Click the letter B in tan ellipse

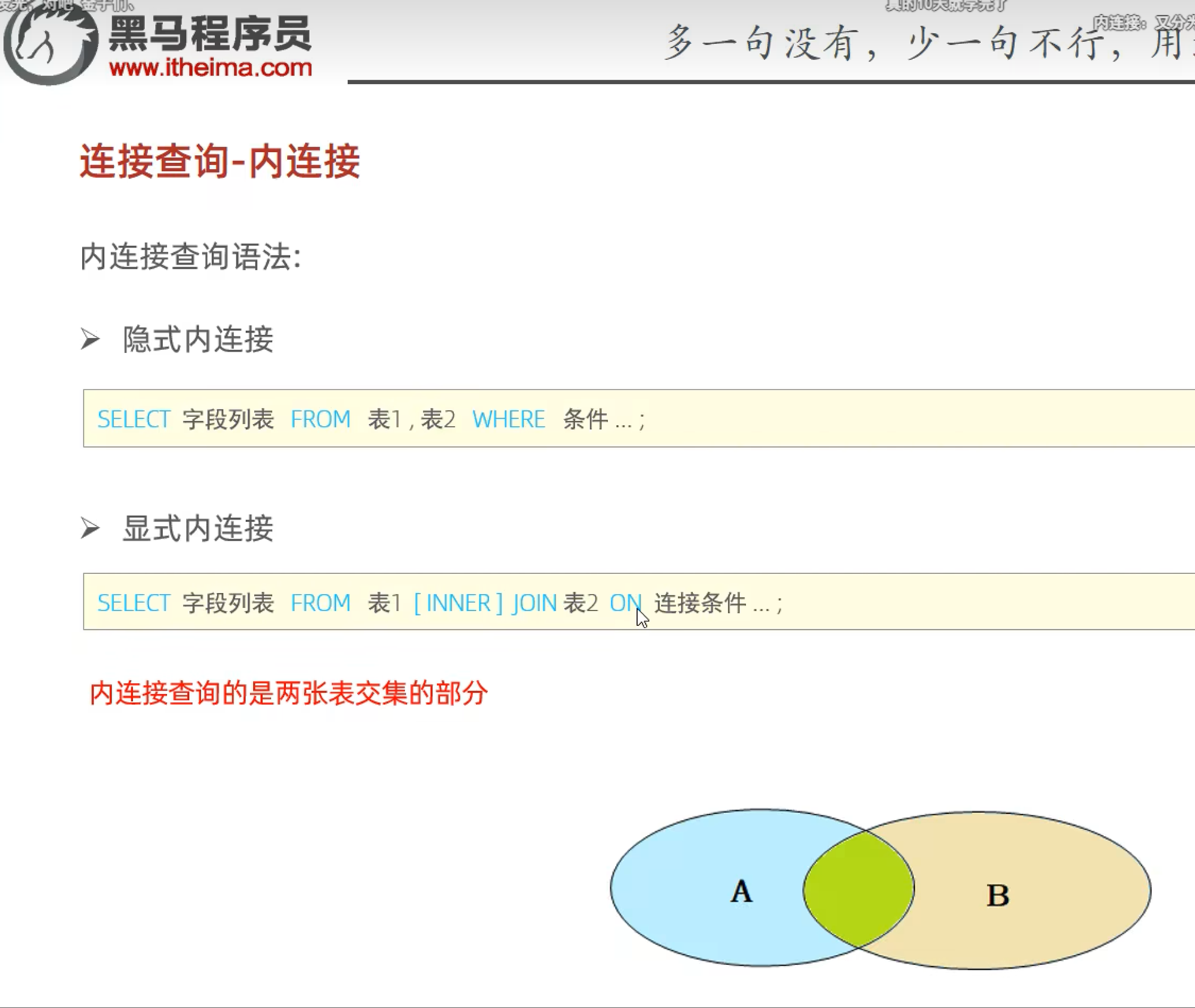tap(997, 896)
